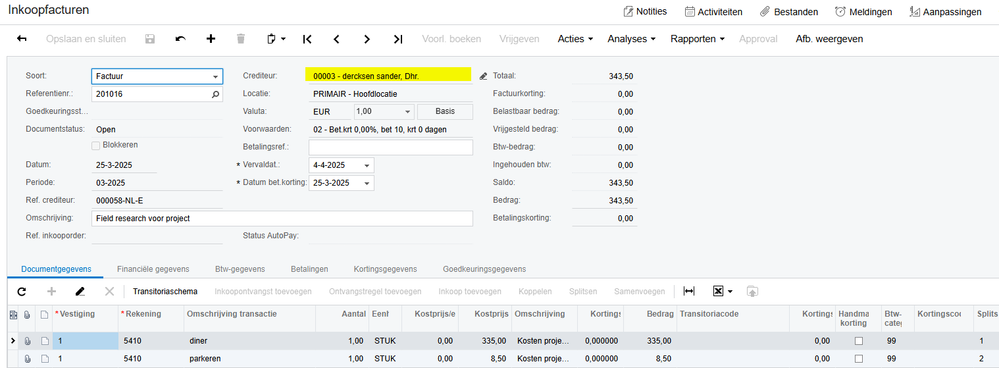Expand the Vervaldat. date picker

tap(366, 166)
